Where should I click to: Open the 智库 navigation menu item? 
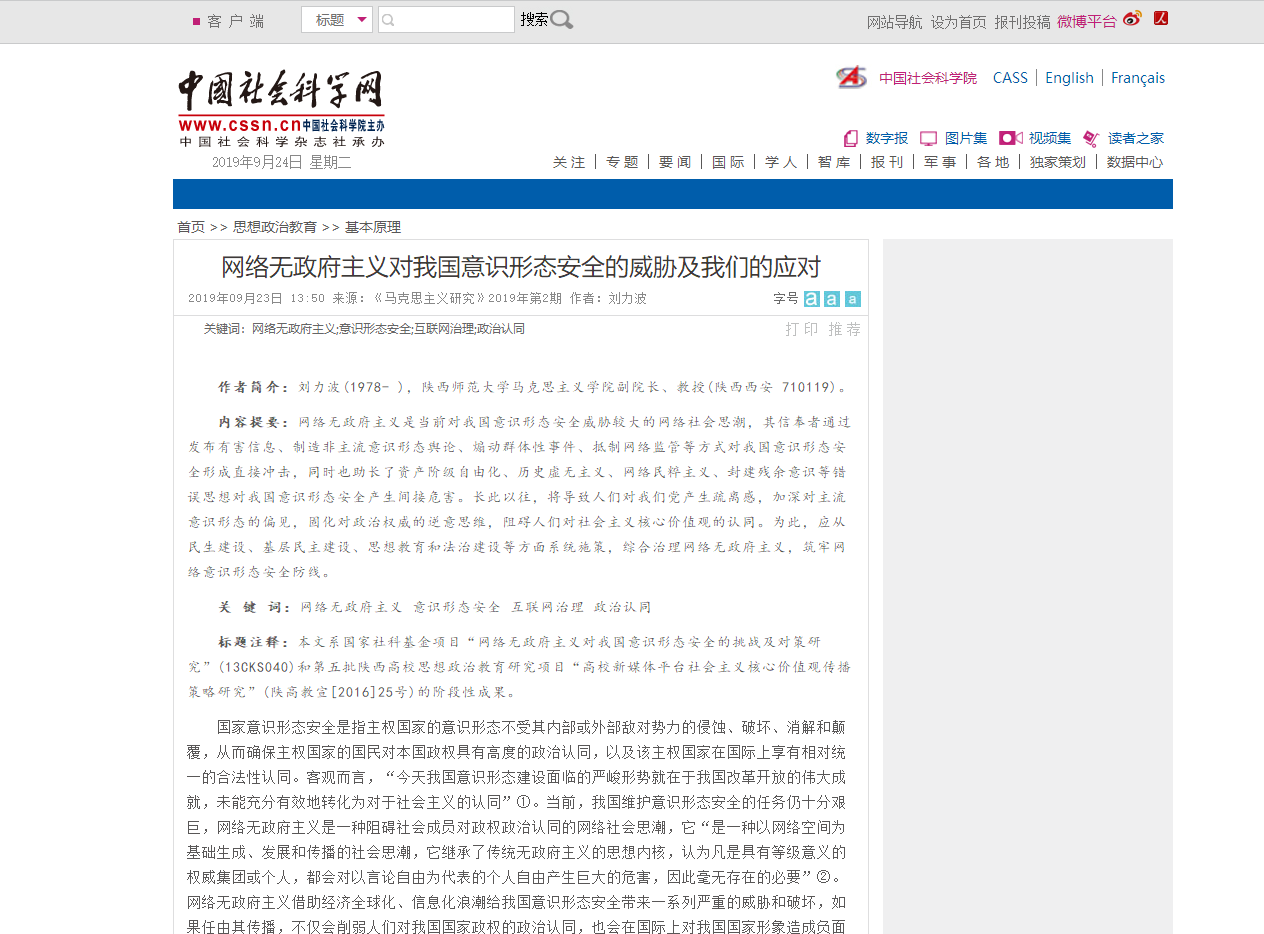tap(833, 162)
